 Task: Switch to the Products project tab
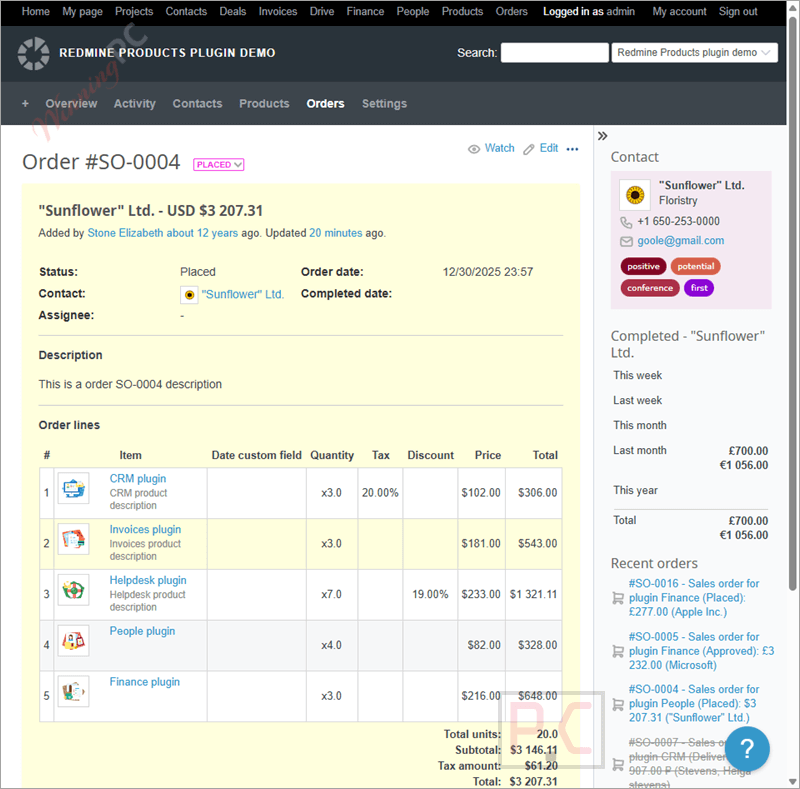[x=264, y=104]
